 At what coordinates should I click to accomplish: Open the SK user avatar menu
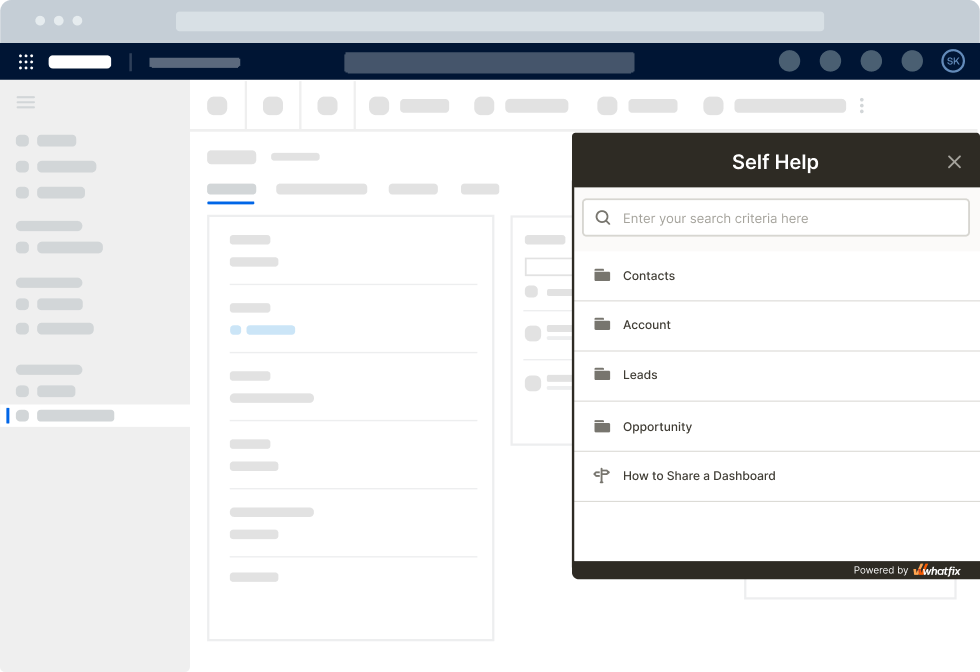(952, 61)
